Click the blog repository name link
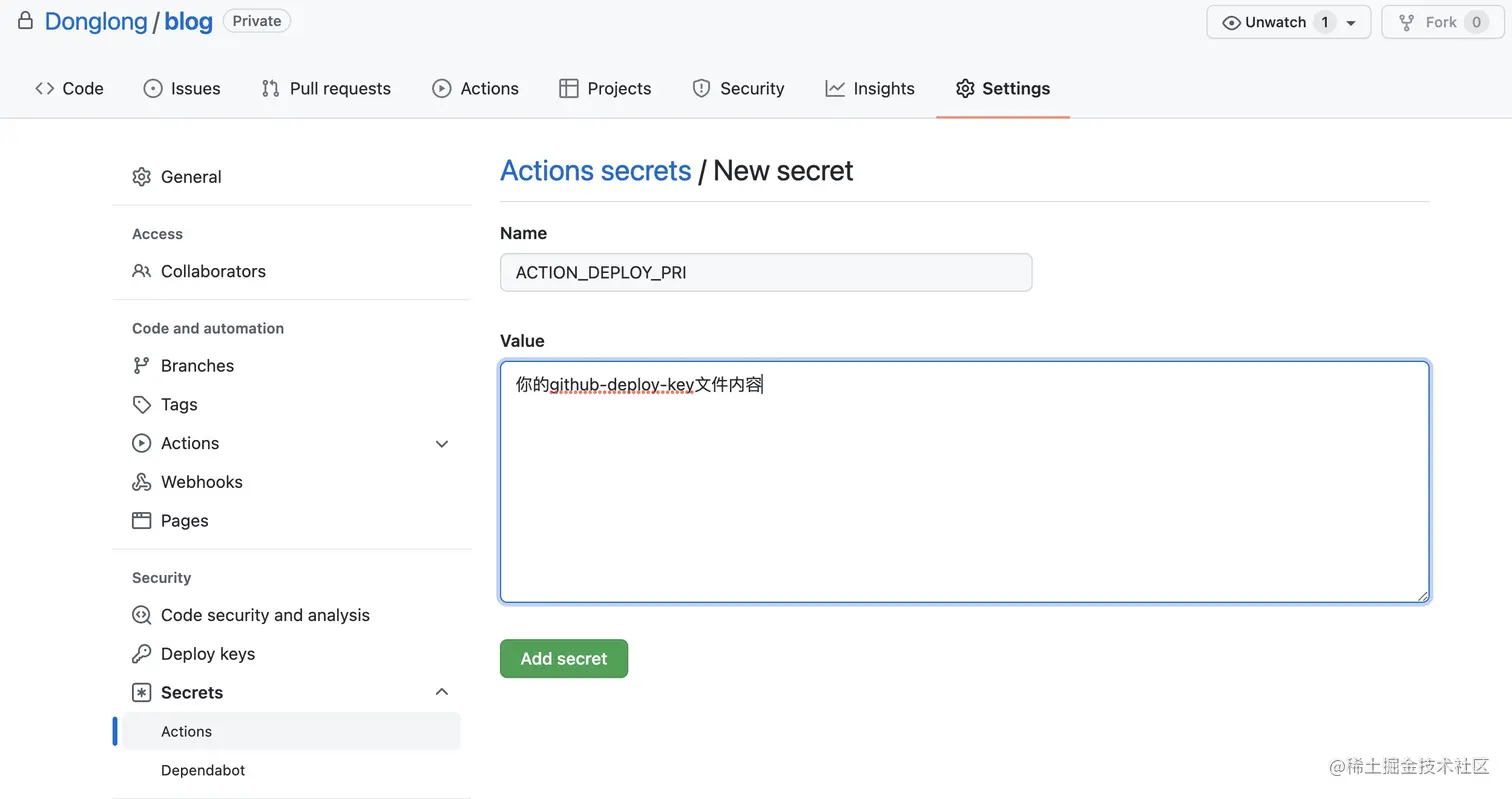The width and height of the screenshot is (1512, 799). 189,21
